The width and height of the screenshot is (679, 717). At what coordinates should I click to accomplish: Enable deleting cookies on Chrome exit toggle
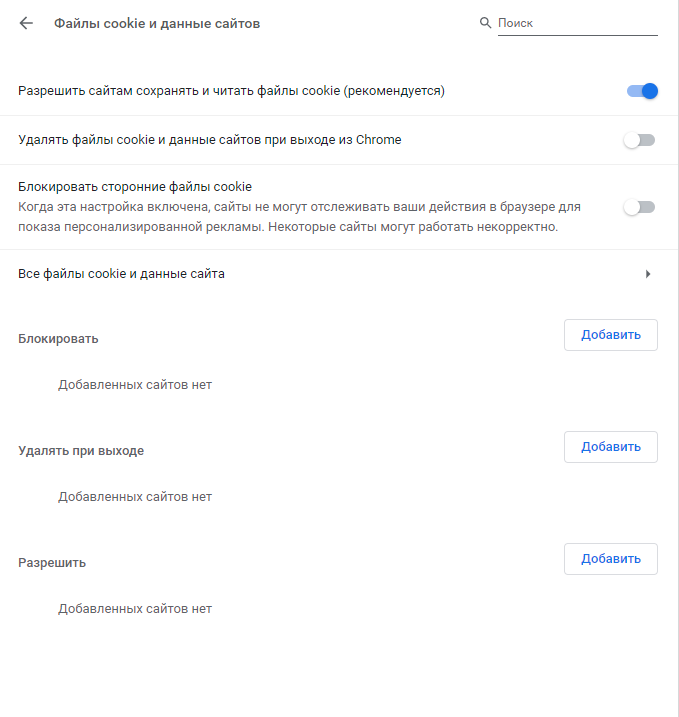click(x=639, y=140)
